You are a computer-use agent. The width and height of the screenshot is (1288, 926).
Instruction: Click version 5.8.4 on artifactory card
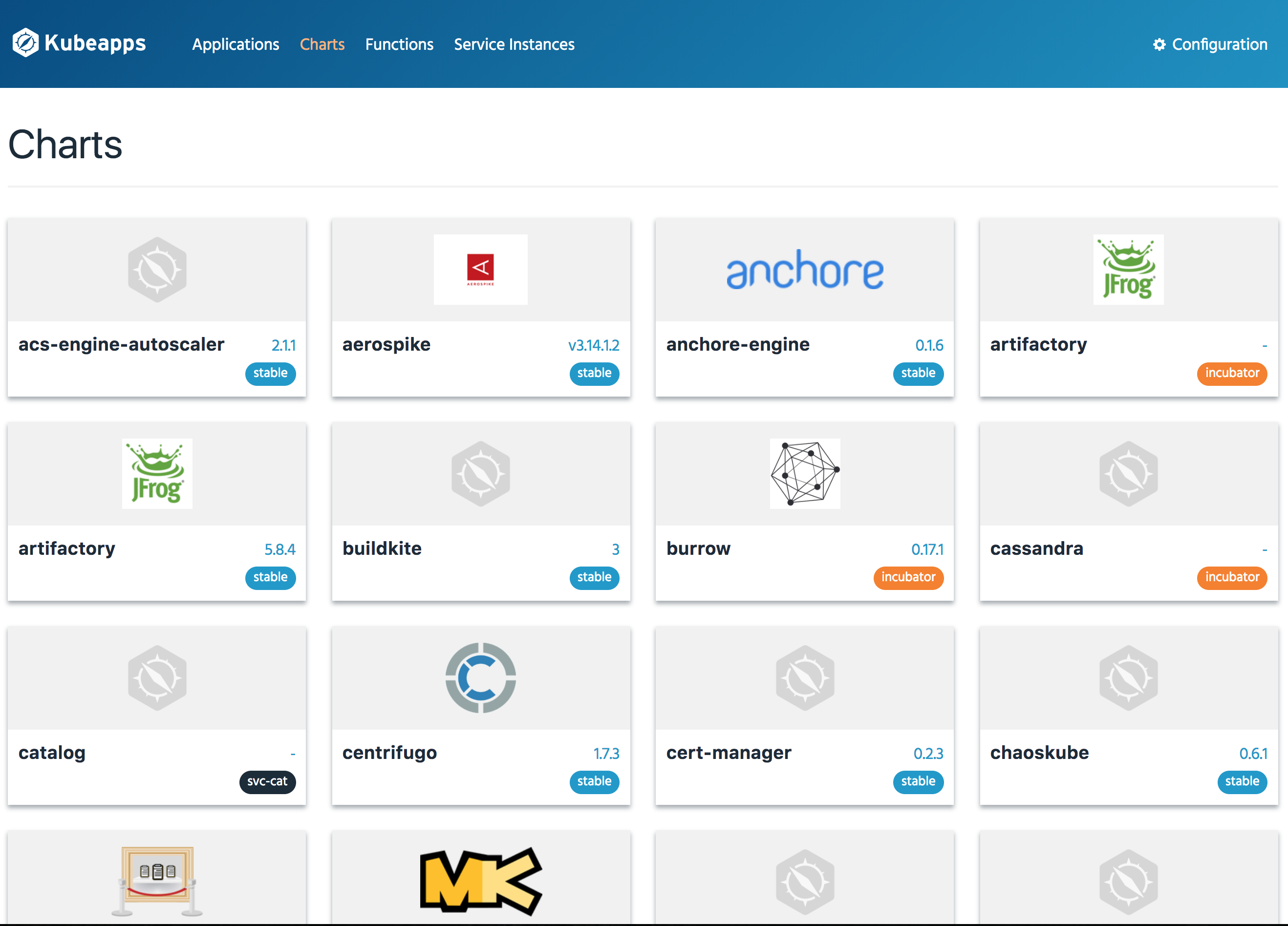[x=279, y=549]
